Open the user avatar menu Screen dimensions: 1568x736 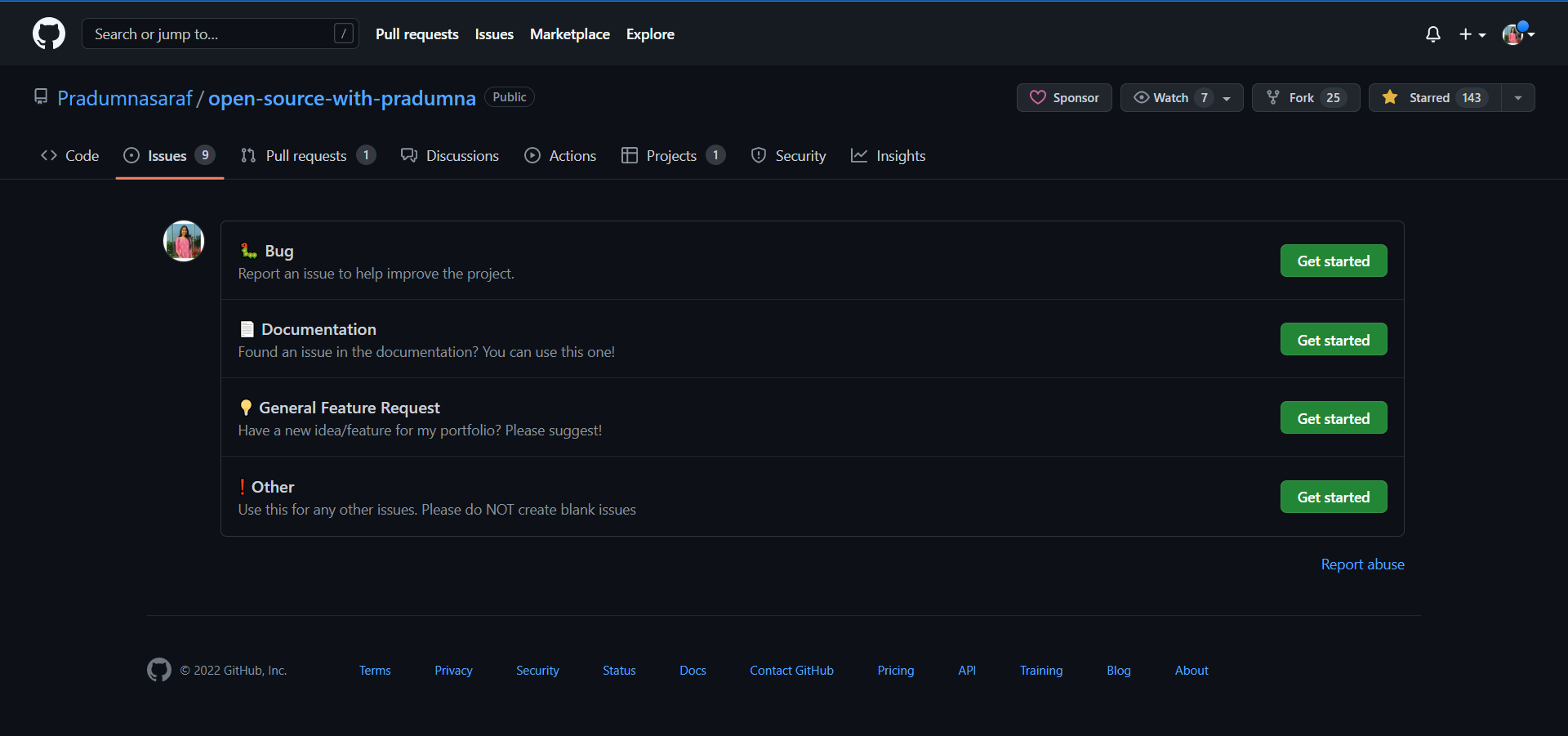pos(1518,34)
